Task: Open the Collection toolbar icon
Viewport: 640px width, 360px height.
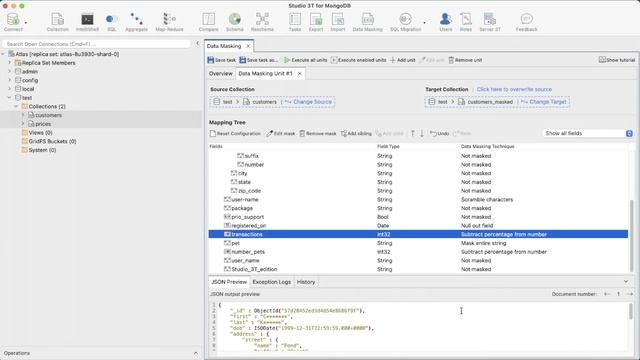Action: point(58,22)
